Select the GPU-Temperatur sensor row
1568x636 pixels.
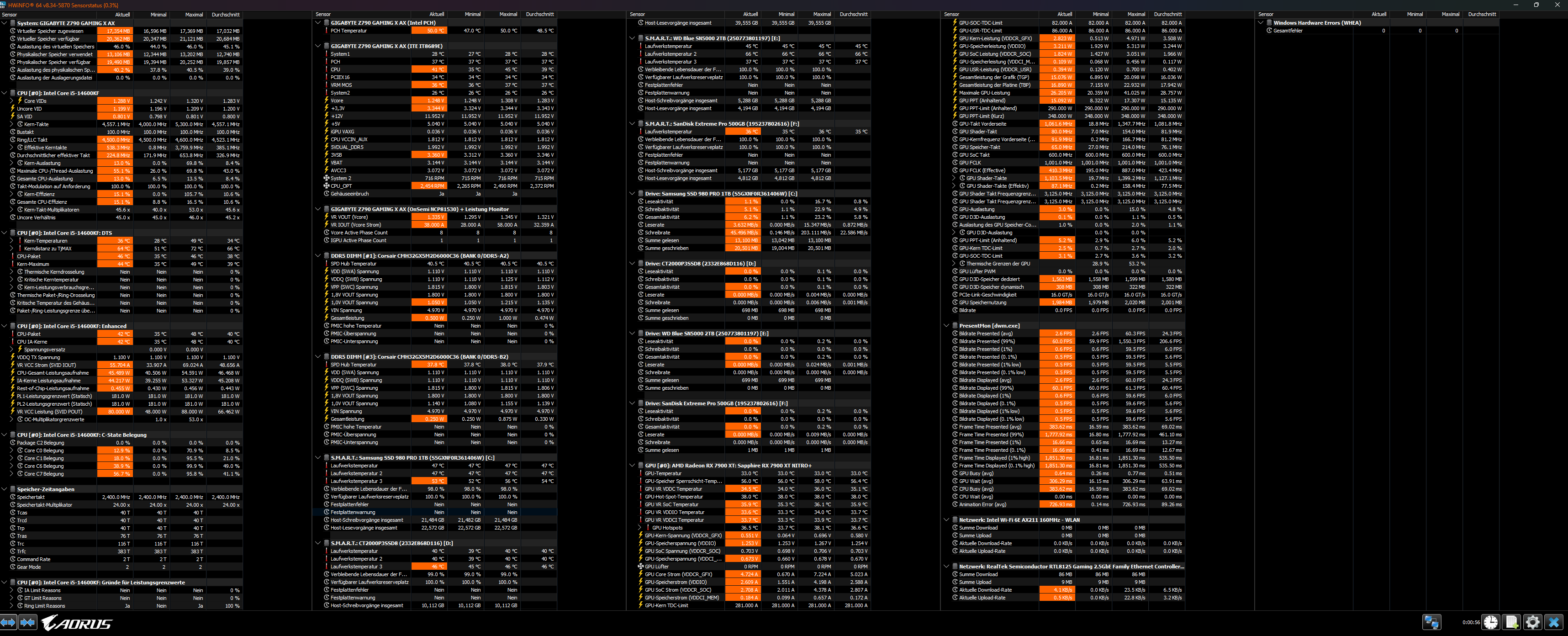(663, 473)
